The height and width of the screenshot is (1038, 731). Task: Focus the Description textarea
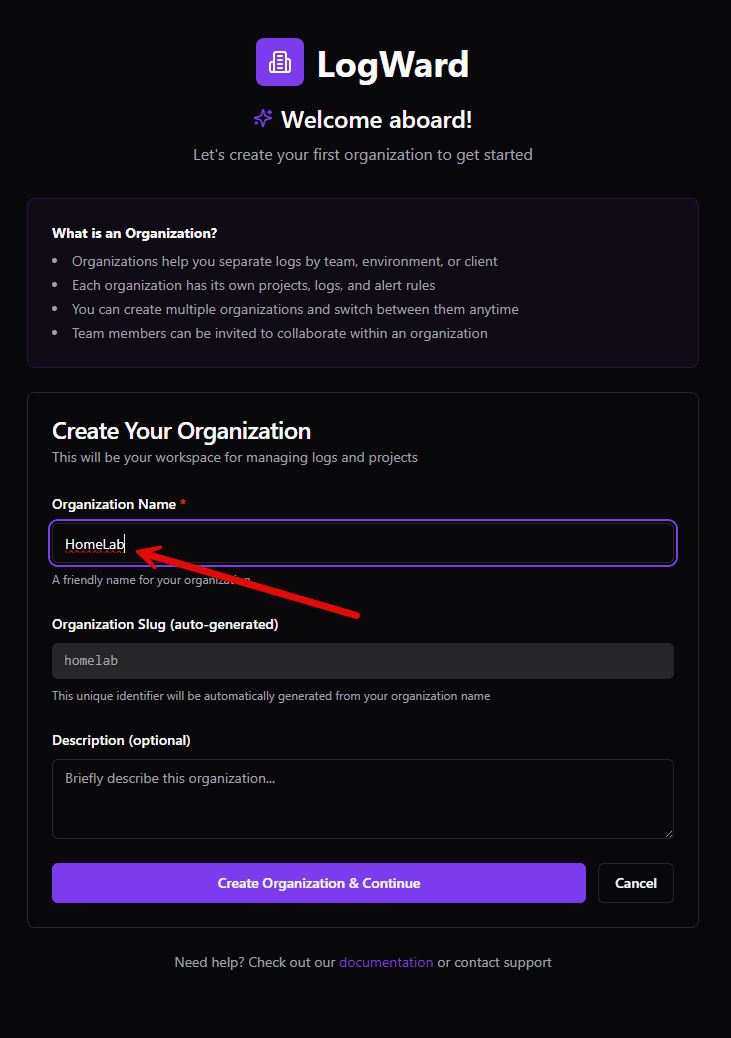coord(362,798)
